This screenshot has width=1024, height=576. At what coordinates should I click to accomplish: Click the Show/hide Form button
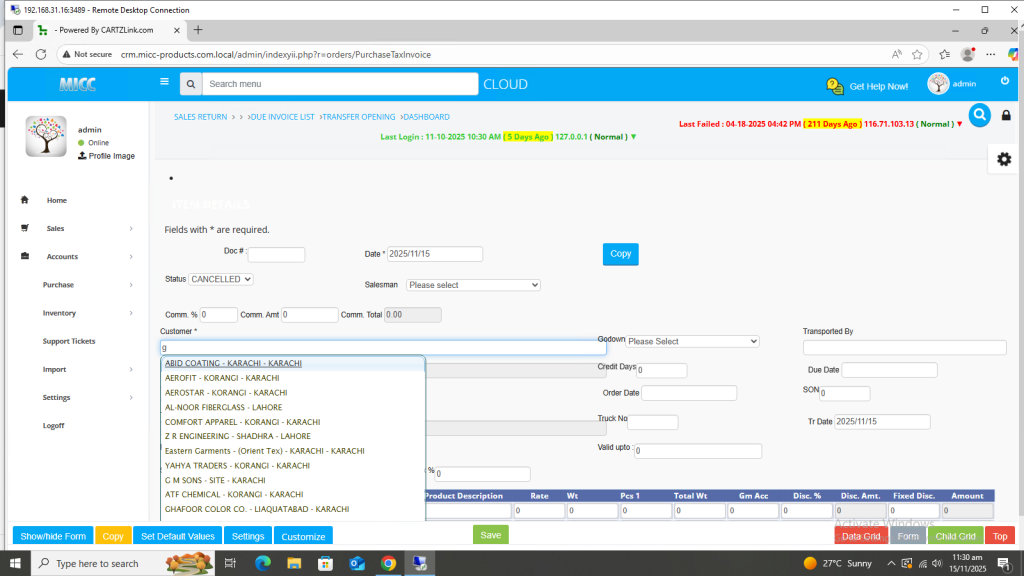click(53, 536)
